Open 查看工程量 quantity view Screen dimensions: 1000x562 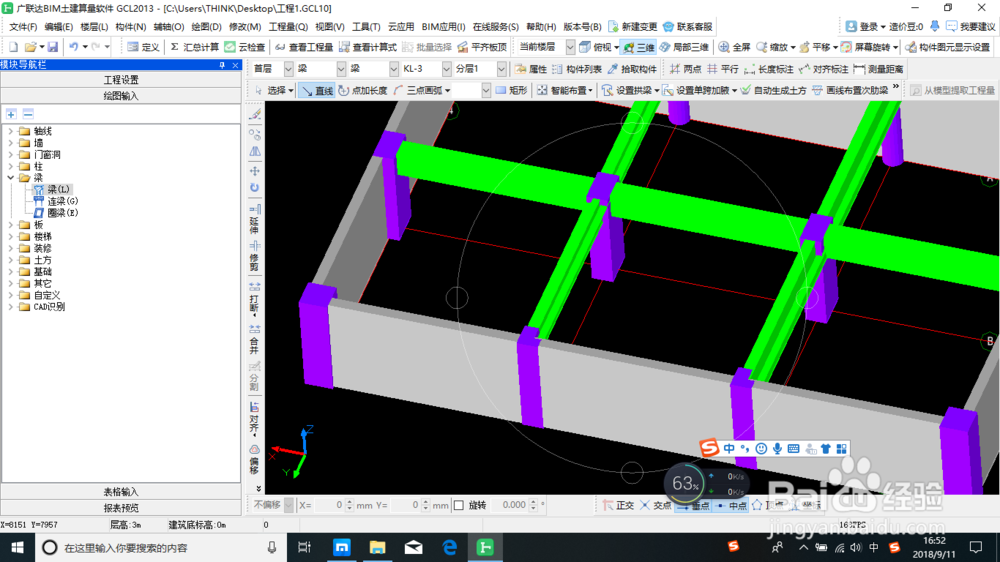point(304,47)
